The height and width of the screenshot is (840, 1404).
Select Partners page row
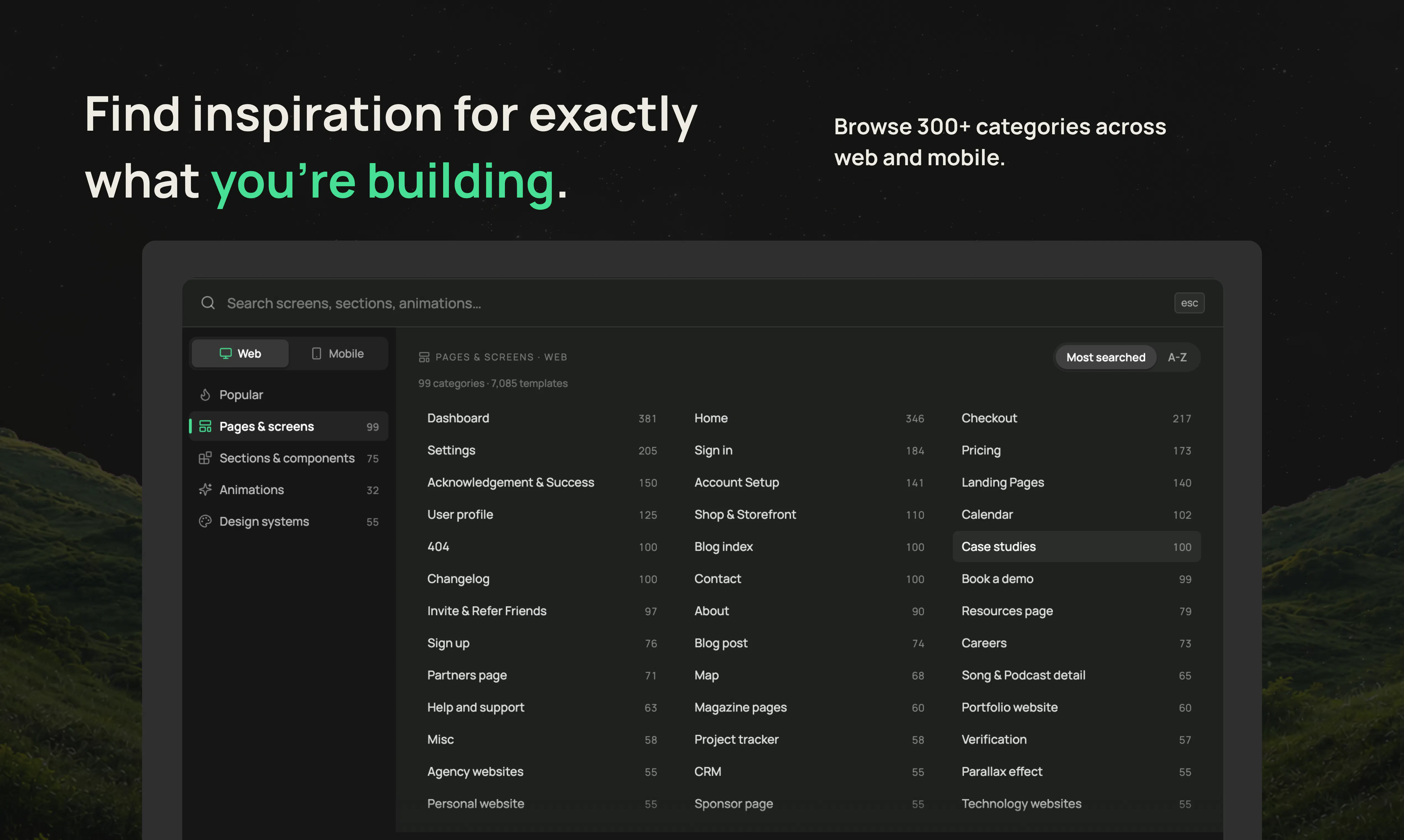(x=542, y=675)
